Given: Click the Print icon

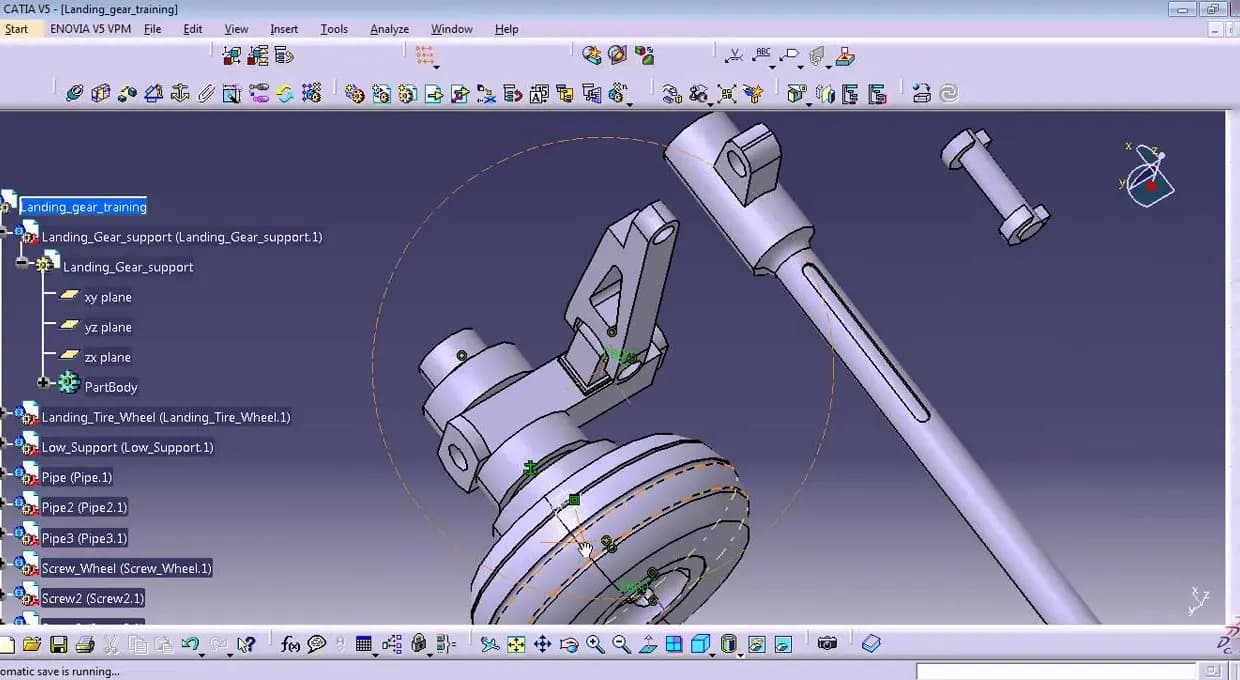Looking at the screenshot, I should (84, 644).
